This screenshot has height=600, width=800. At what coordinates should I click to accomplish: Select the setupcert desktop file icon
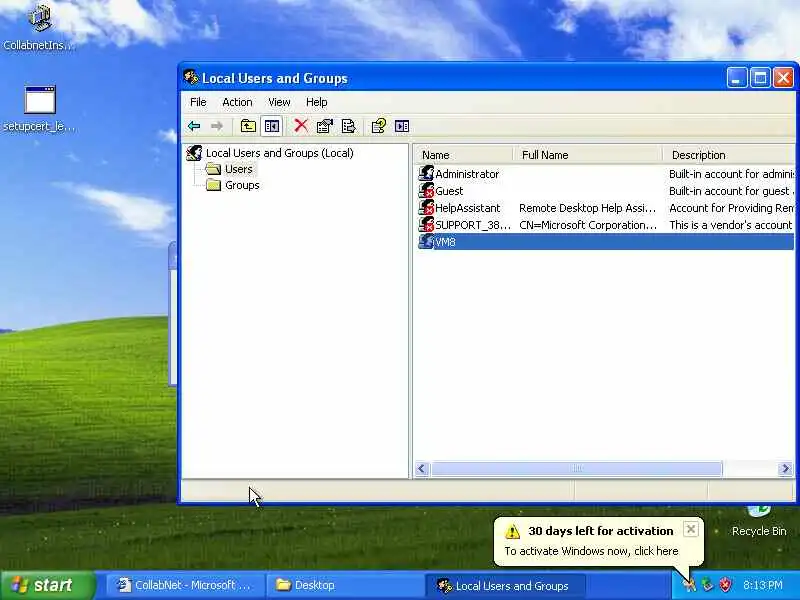40,99
